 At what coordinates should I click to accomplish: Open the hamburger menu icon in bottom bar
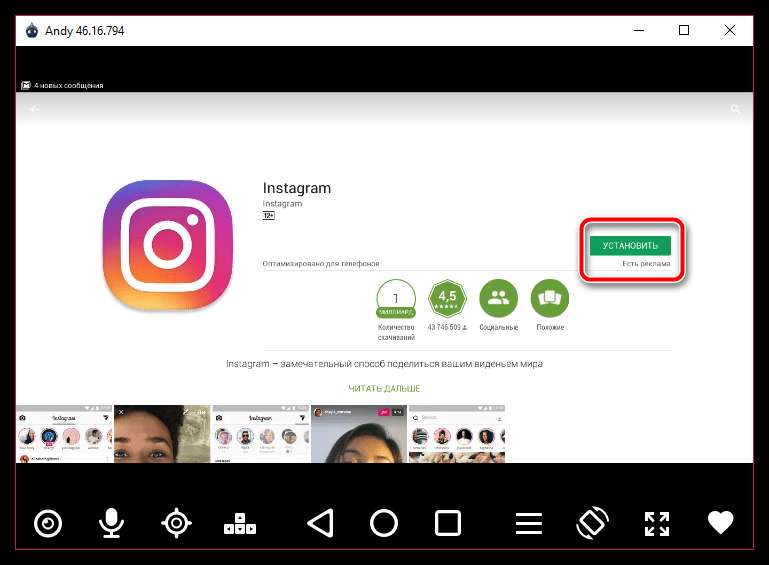(529, 523)
